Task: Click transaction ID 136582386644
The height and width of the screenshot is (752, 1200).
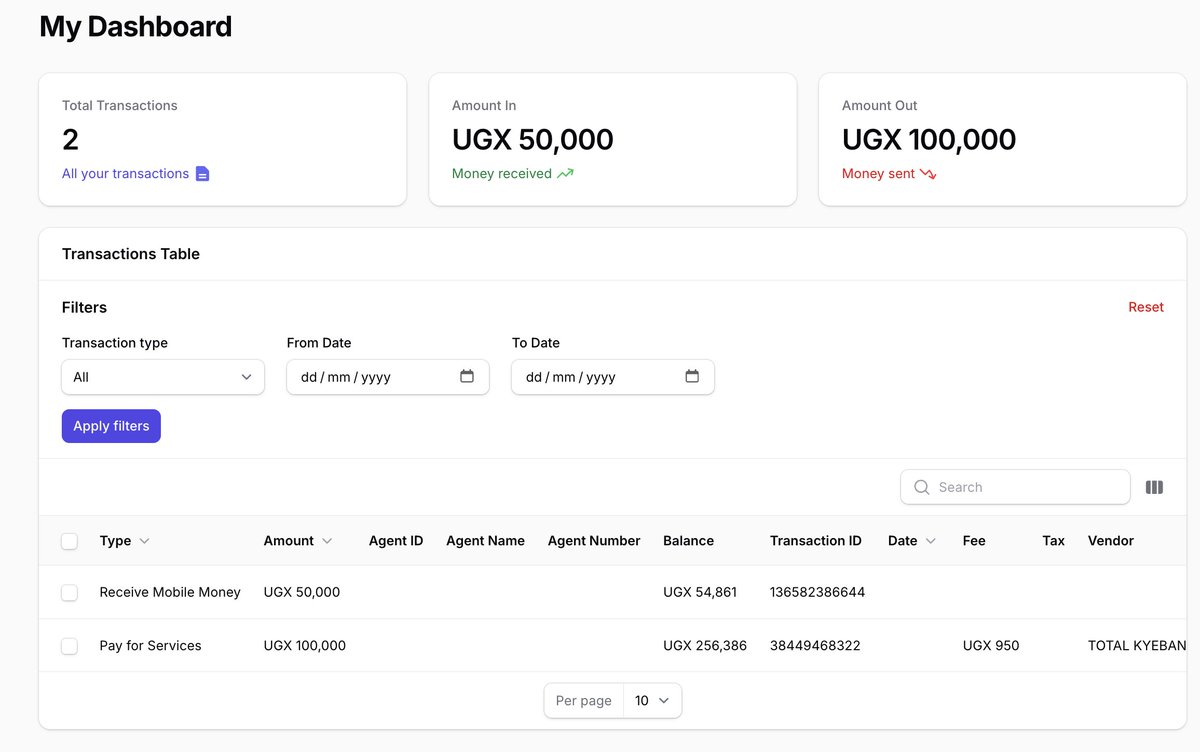Action: [x=817, y=593]
